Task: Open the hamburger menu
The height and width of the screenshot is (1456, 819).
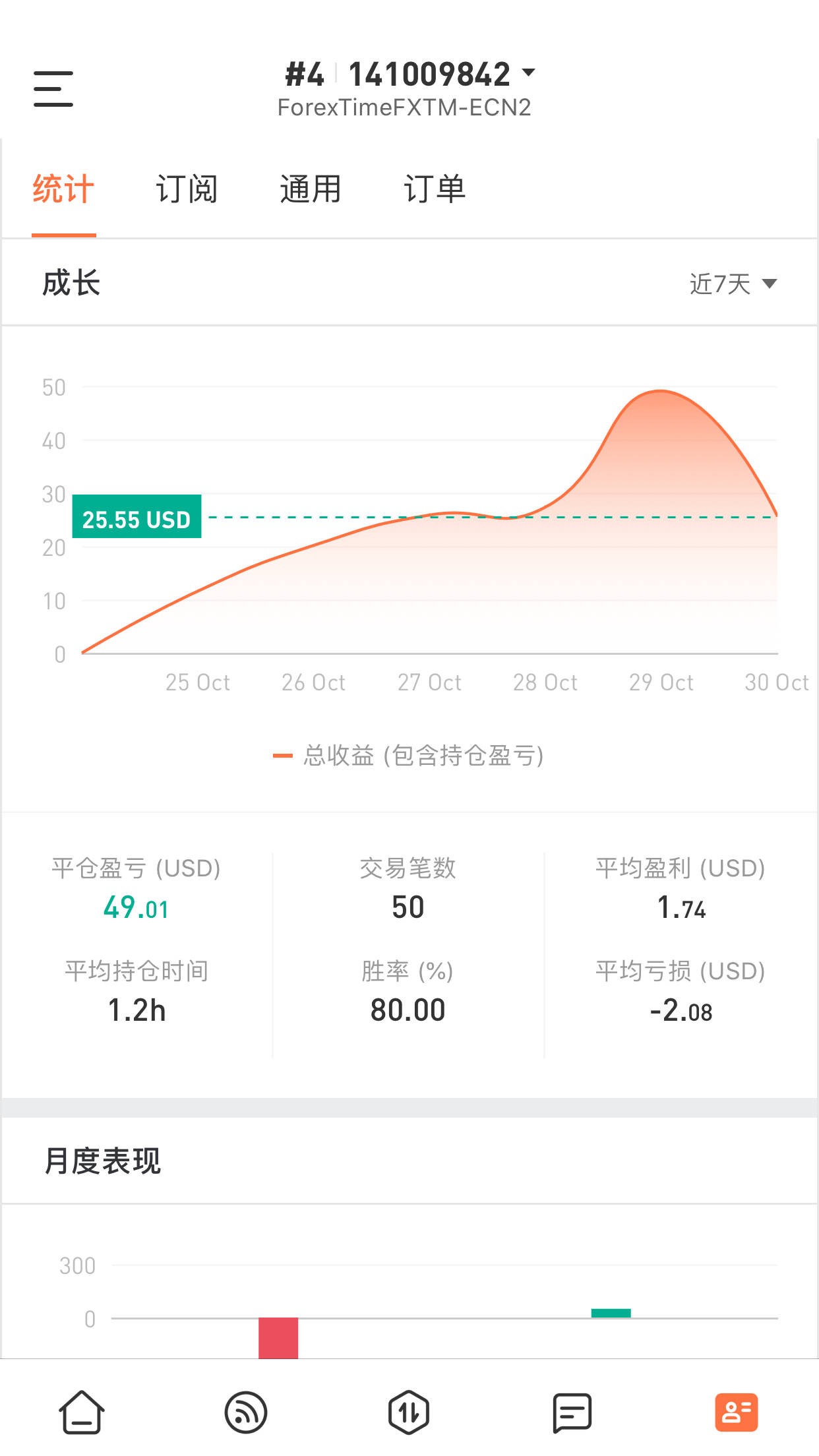Action: point(53,89)
